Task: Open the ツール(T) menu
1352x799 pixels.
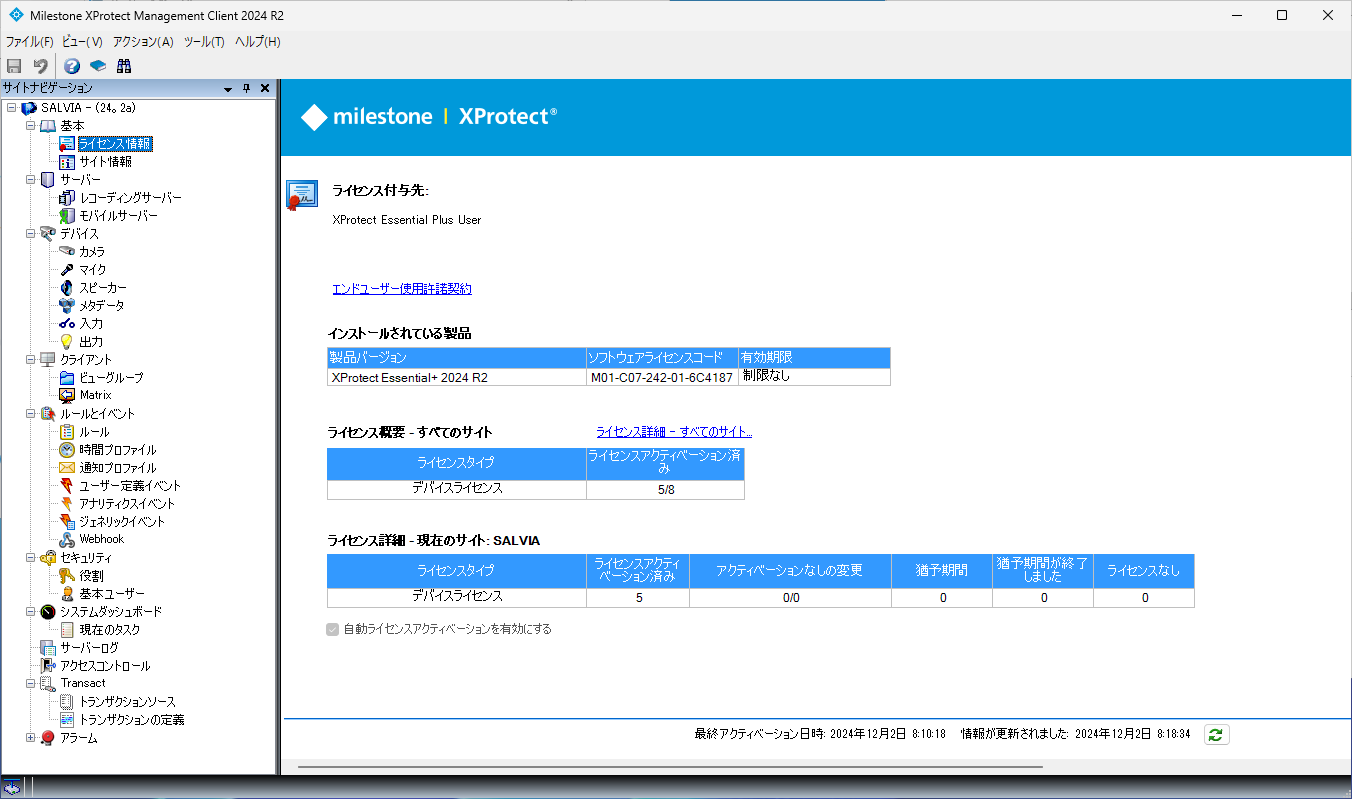Action: point(203,42)
